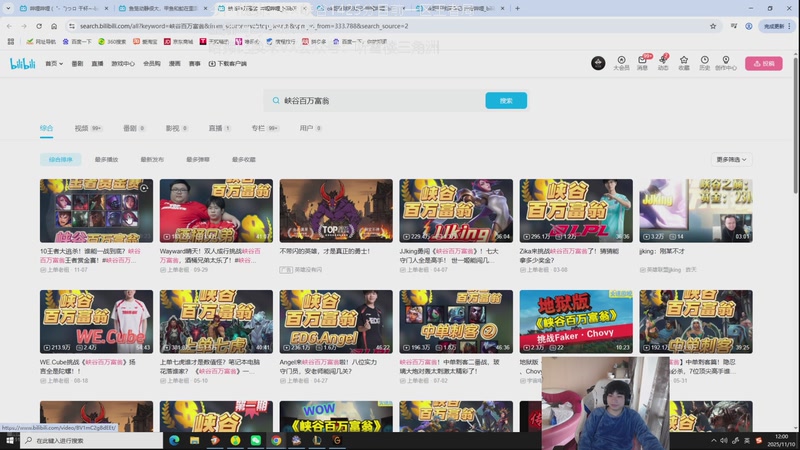Open the JJking 峡谷百万富翁 video thumbnail
The image size is (800, 450).
pos(456,211)
